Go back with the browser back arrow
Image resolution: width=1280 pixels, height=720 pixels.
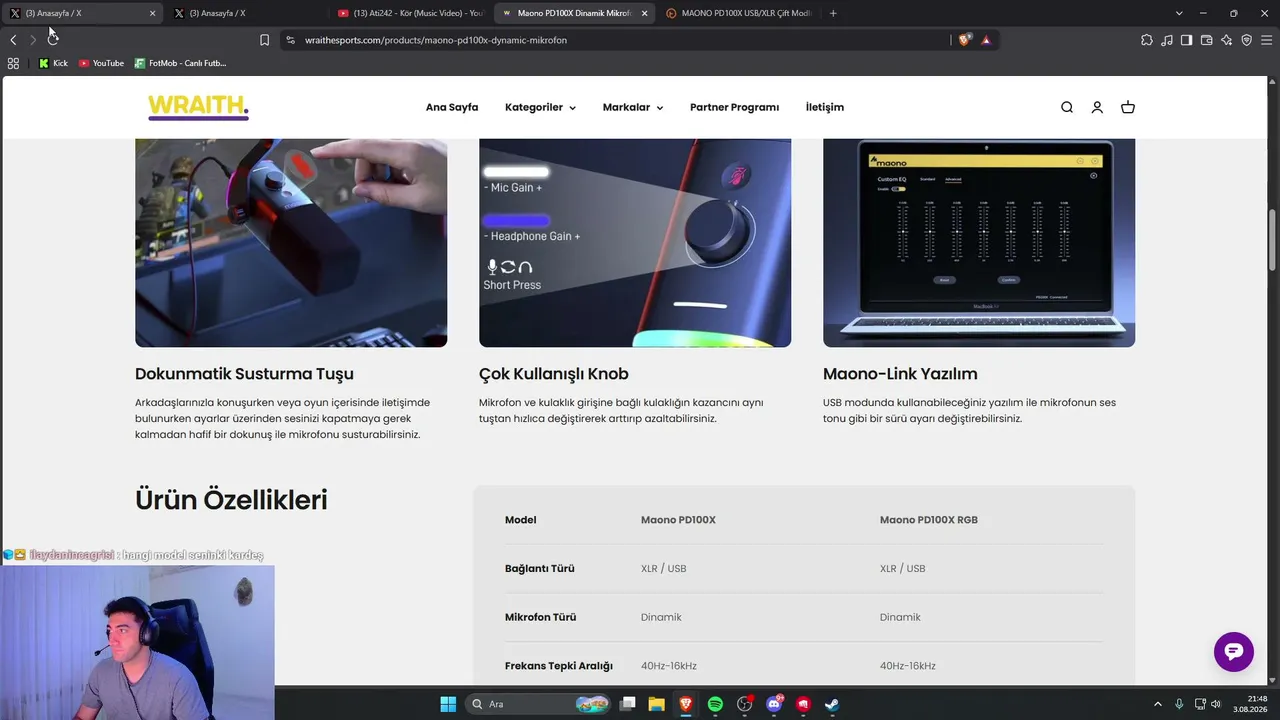pos(13,40)
